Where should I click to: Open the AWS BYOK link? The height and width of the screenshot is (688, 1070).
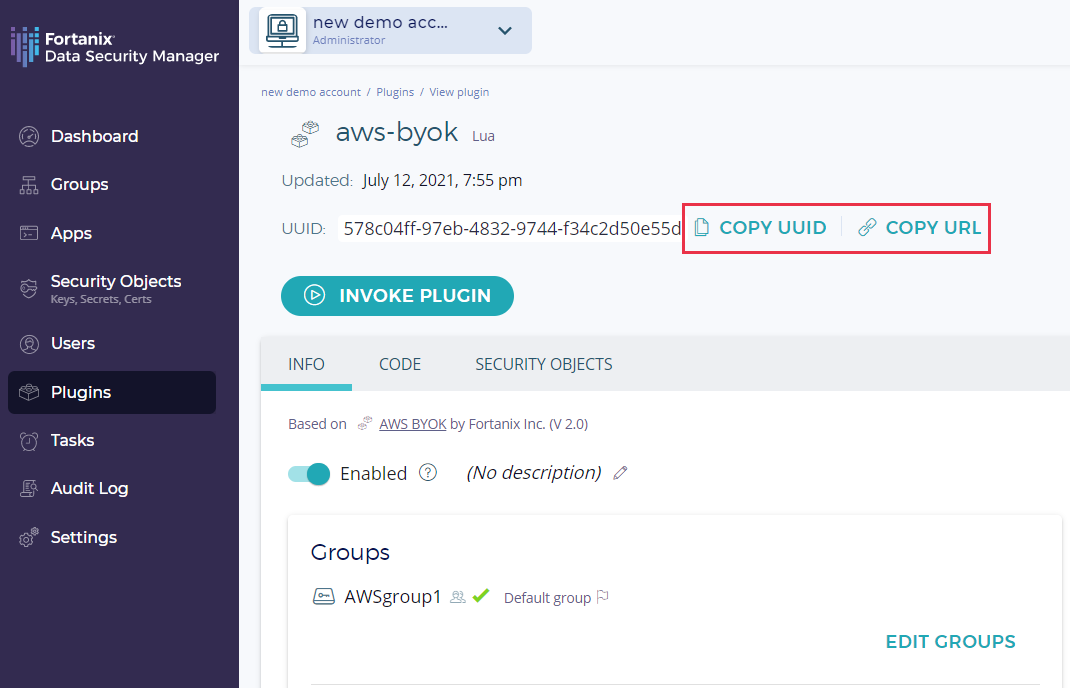pyautogui.click(x=412, y=424)
